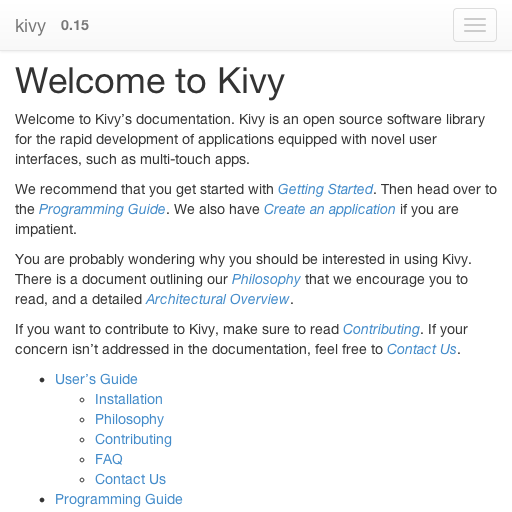512x512 pixels.
Task: Click the Welcome to Kivy heading
Action: coord(150,81)
